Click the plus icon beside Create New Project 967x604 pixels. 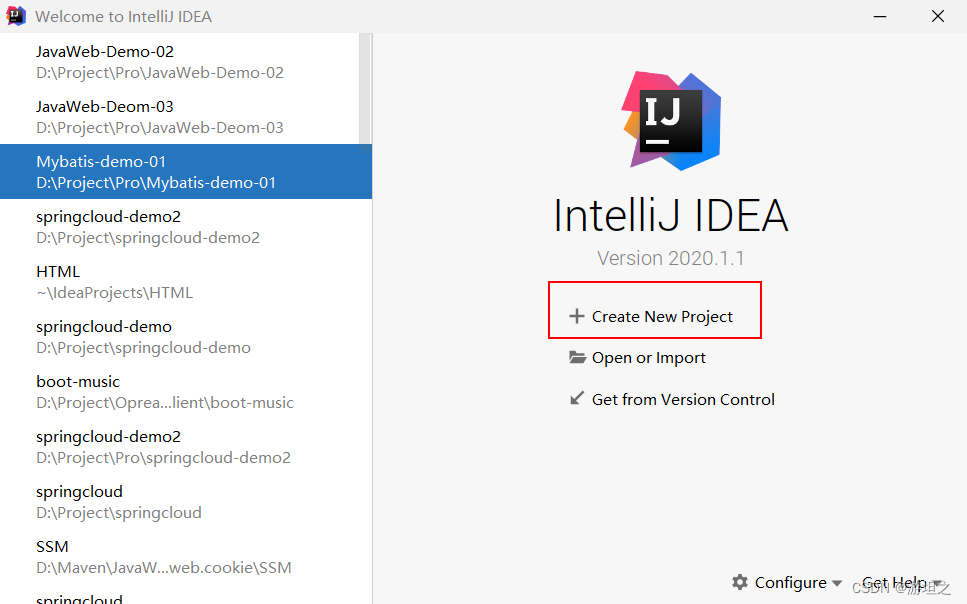coord(577,316)
